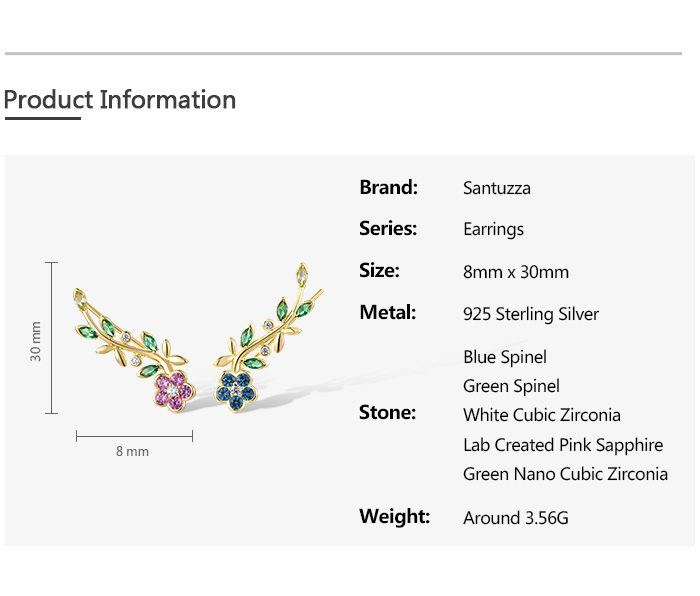
Task: Click the Size field label
Action: tap(379, 270)
